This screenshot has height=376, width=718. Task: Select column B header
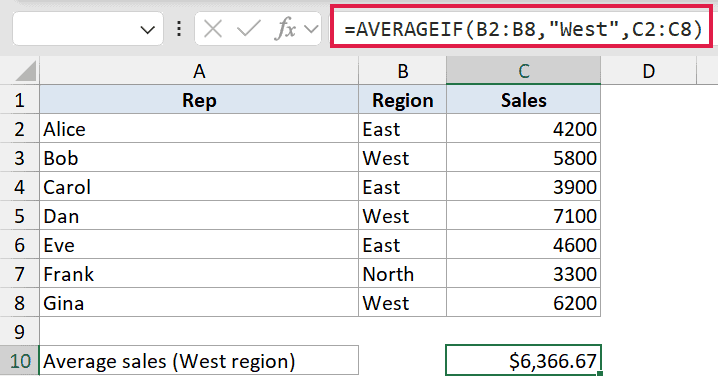(403, 71)
